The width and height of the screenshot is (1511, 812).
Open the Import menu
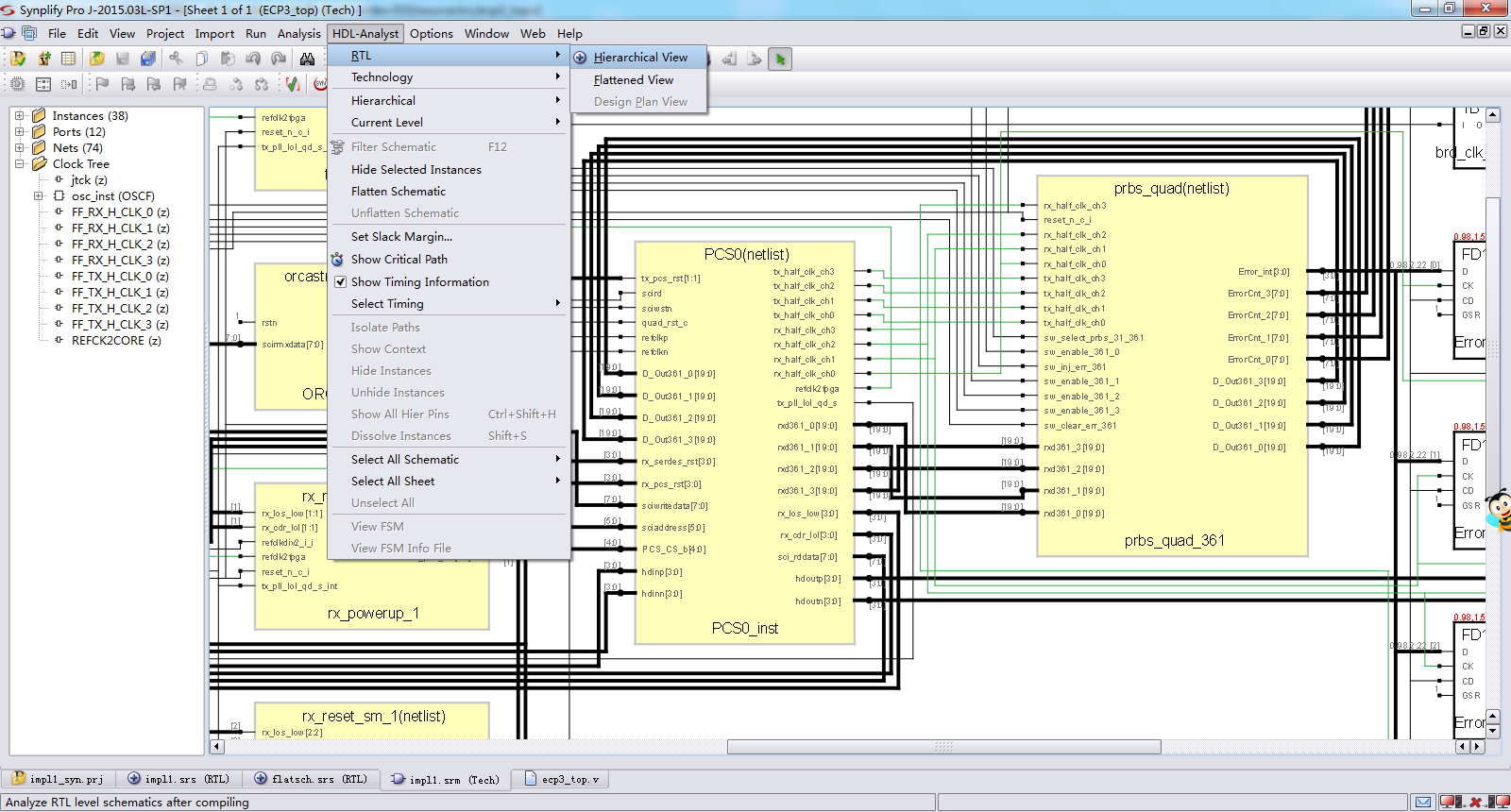point(214,34)
